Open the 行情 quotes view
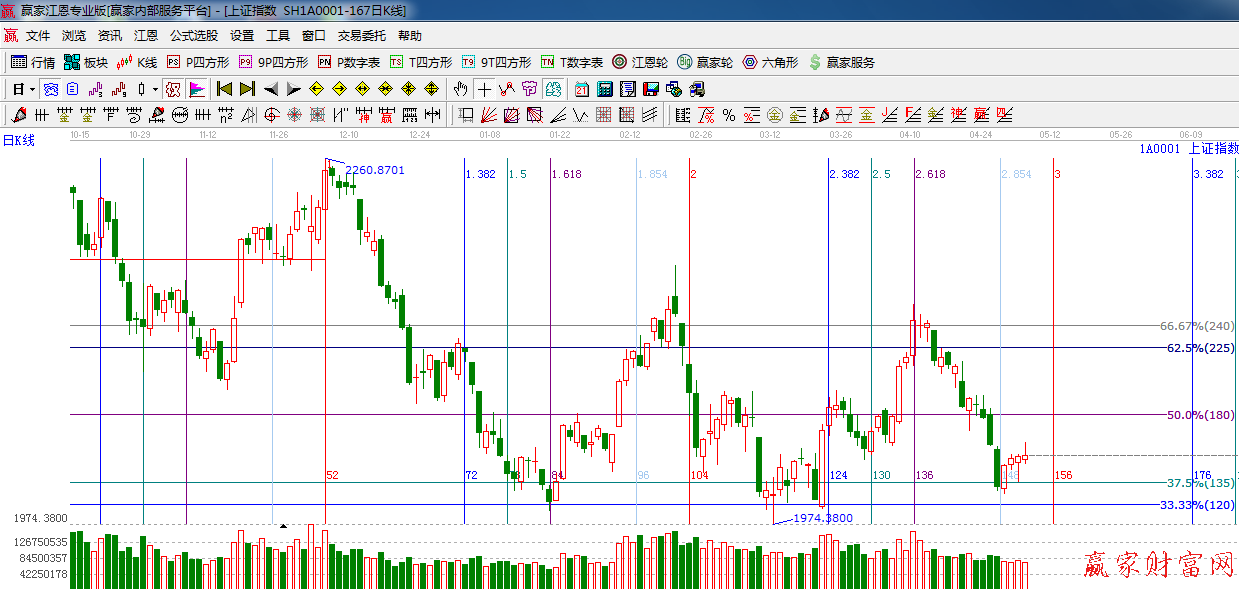The height and width of the screenshot is (589, 1239). tap(32, 62)
